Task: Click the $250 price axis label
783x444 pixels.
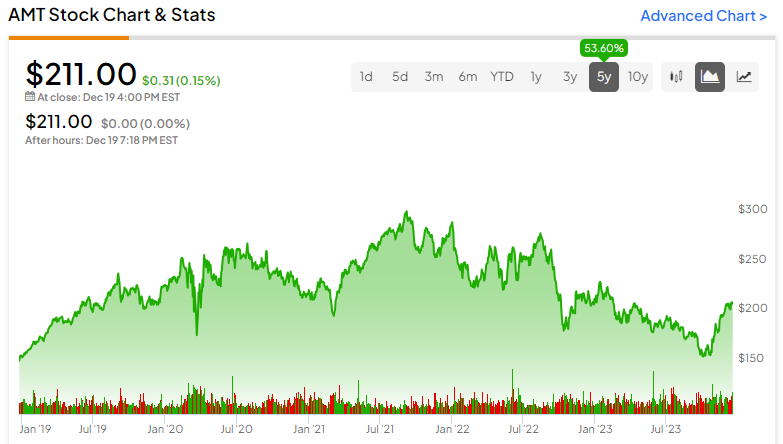Action: pyautogui.click(x=753, y=259)
